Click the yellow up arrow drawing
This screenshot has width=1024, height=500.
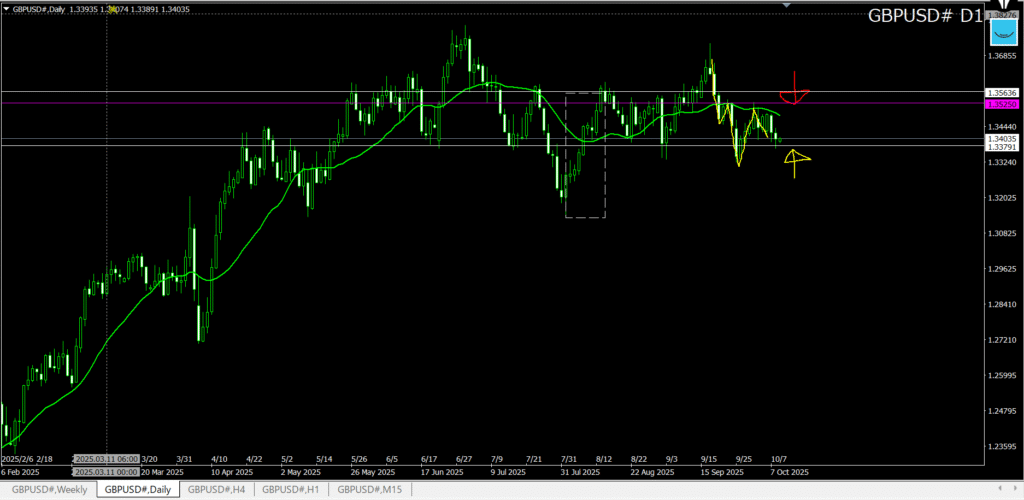[x=795, y=160]
